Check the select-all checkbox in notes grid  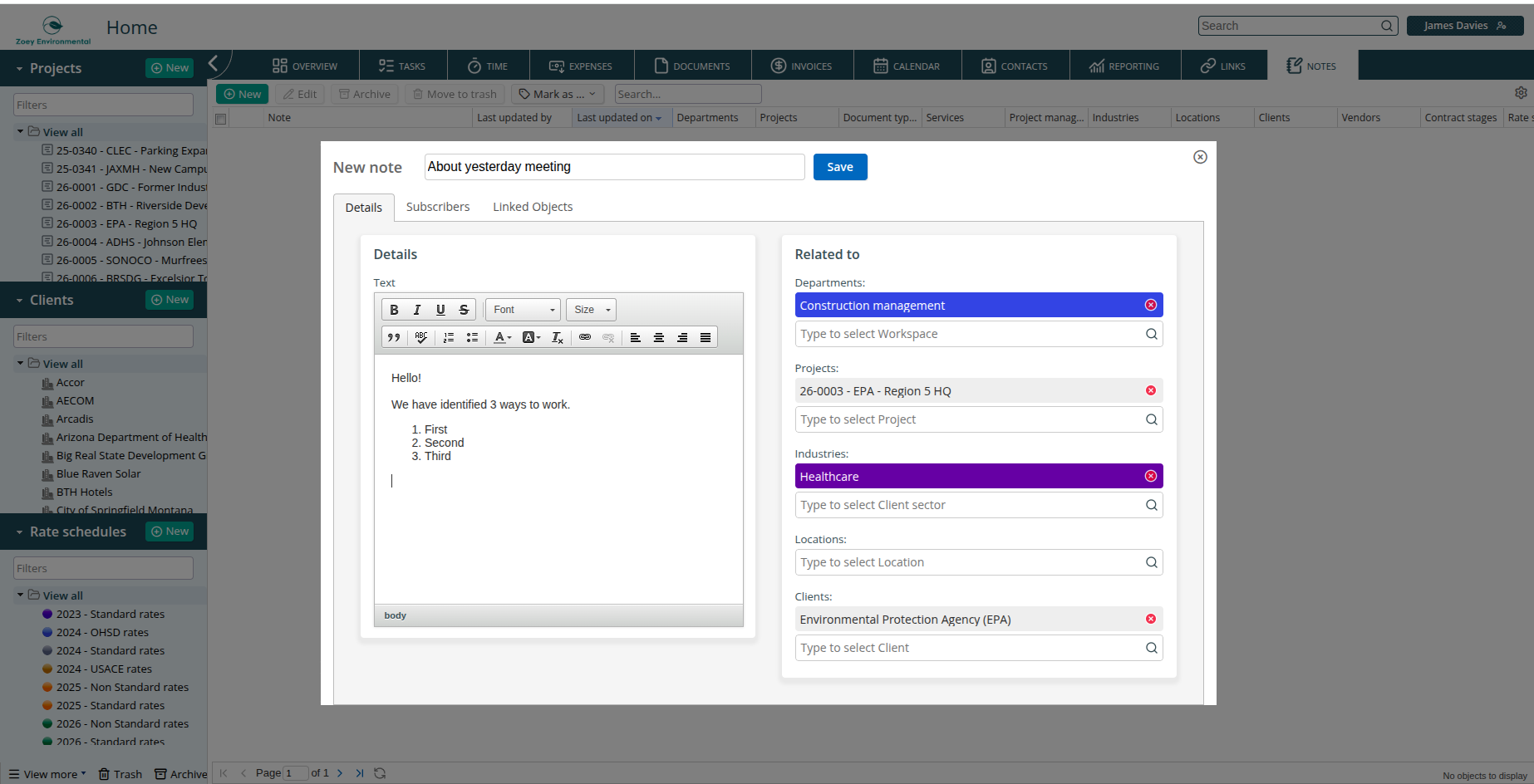tap(220, 119)
